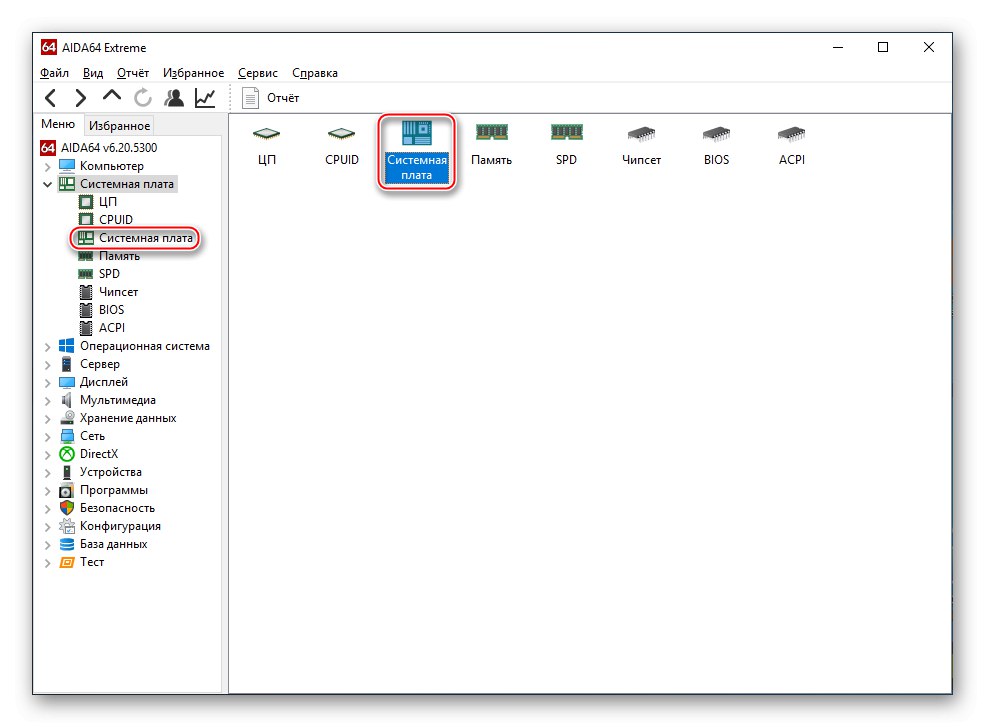Open the Избранное menu in the menu bar
The image size is (985, 727).
tap(193, 73)
